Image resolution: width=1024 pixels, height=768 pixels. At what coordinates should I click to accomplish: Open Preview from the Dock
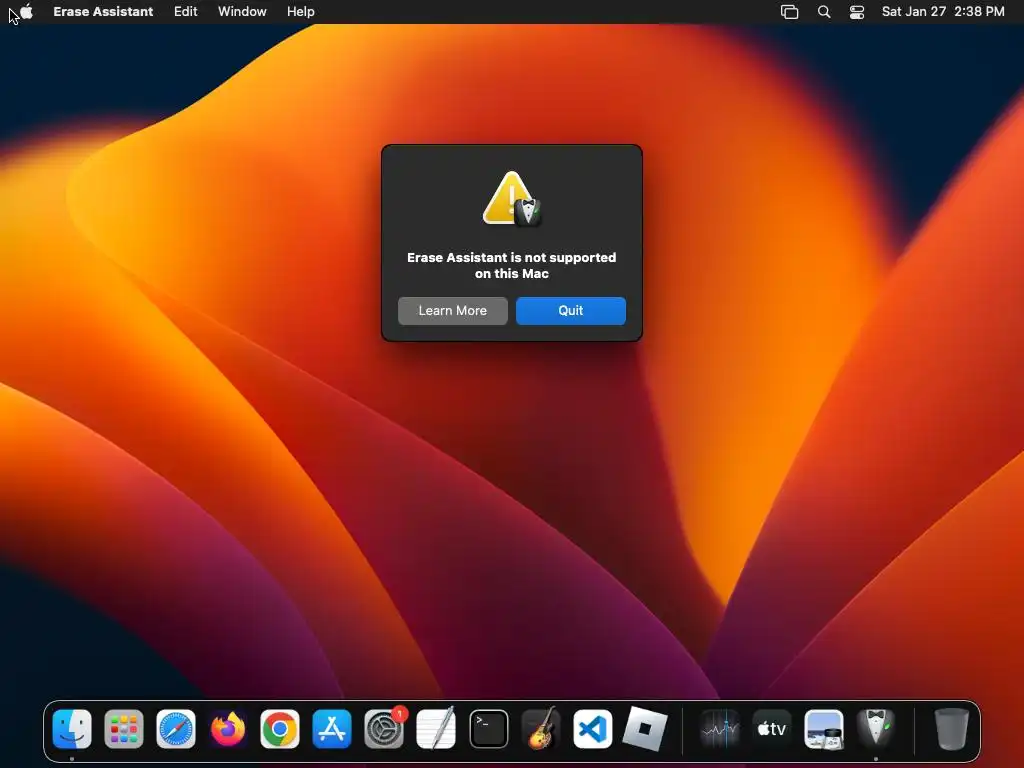click(824, 729)
